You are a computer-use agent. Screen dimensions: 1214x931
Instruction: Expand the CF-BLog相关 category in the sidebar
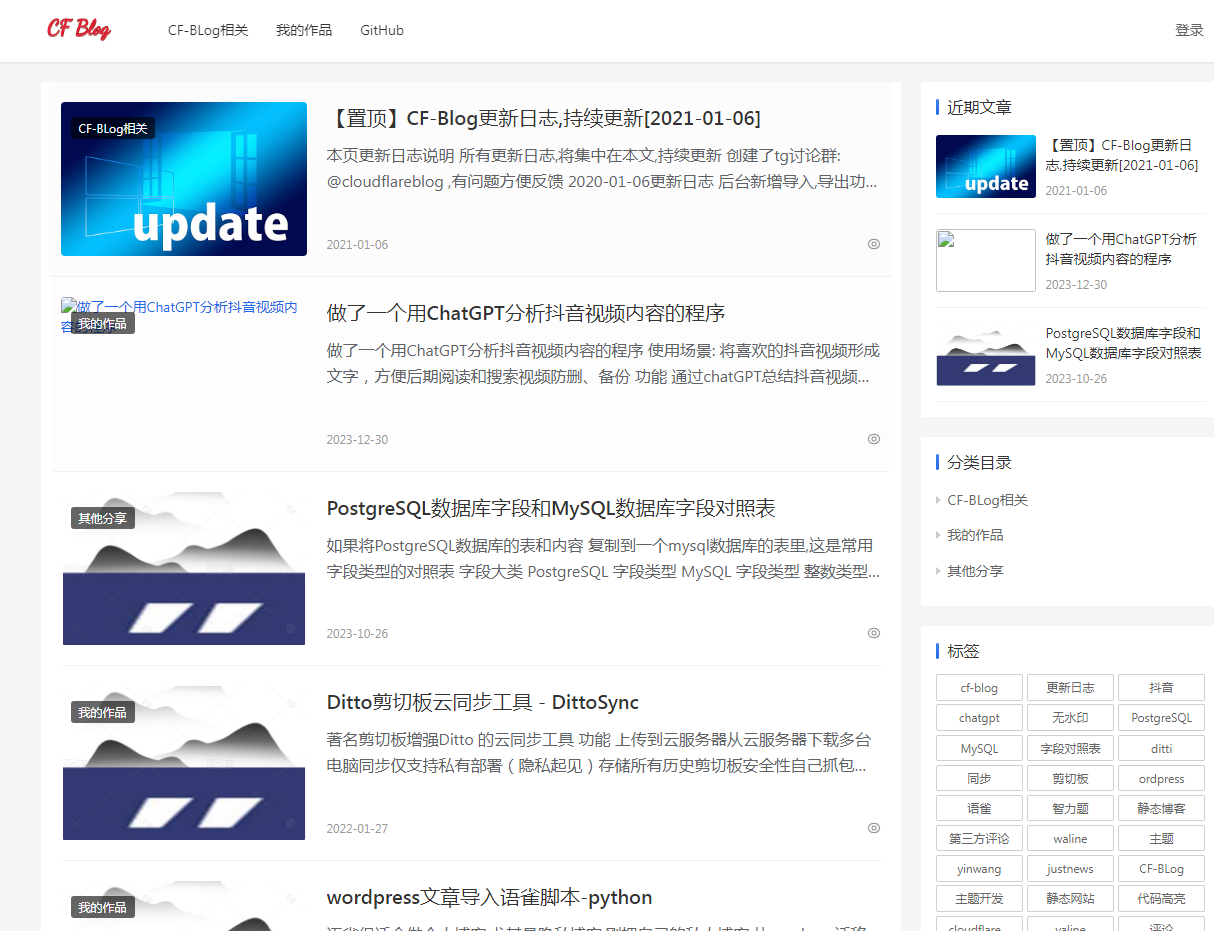[x=986, y=500]
